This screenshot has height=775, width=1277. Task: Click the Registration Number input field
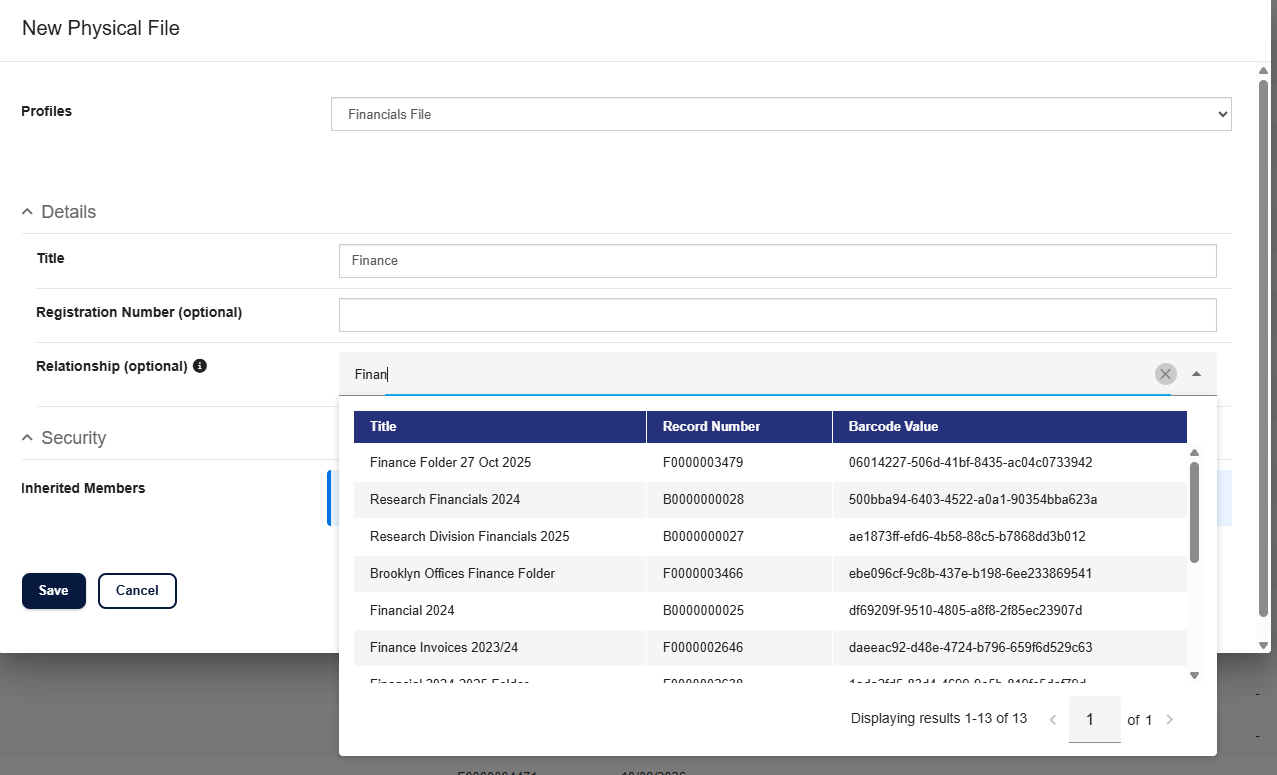point(778,315)
